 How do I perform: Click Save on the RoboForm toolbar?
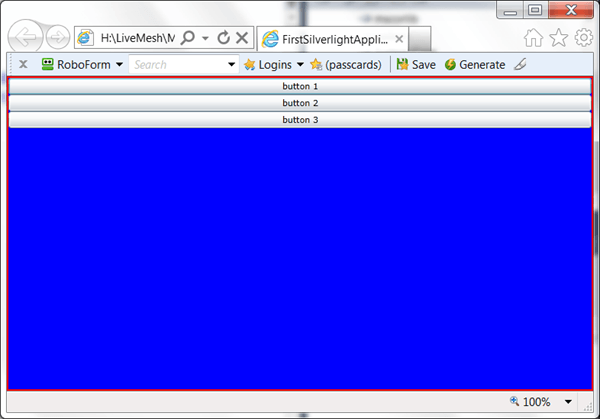pyautogui.click(x=416, y=64)
